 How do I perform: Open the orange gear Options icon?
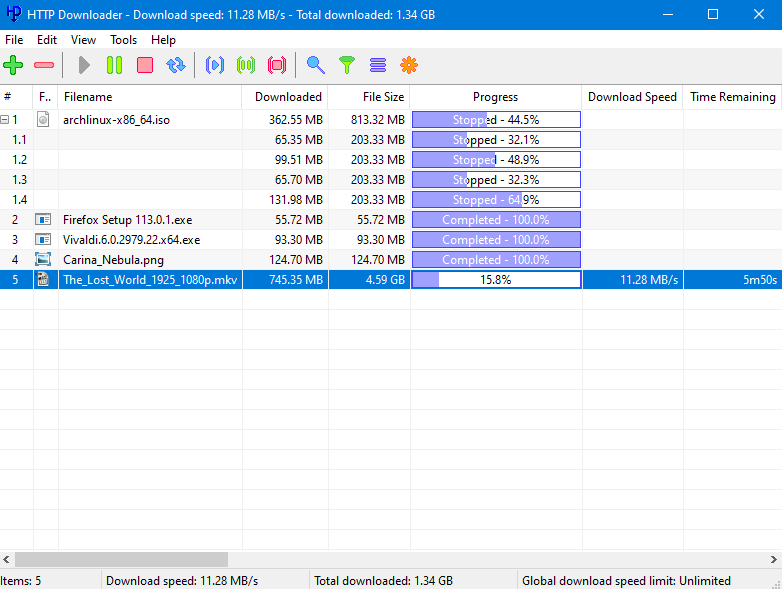click(x=409, y=65)
